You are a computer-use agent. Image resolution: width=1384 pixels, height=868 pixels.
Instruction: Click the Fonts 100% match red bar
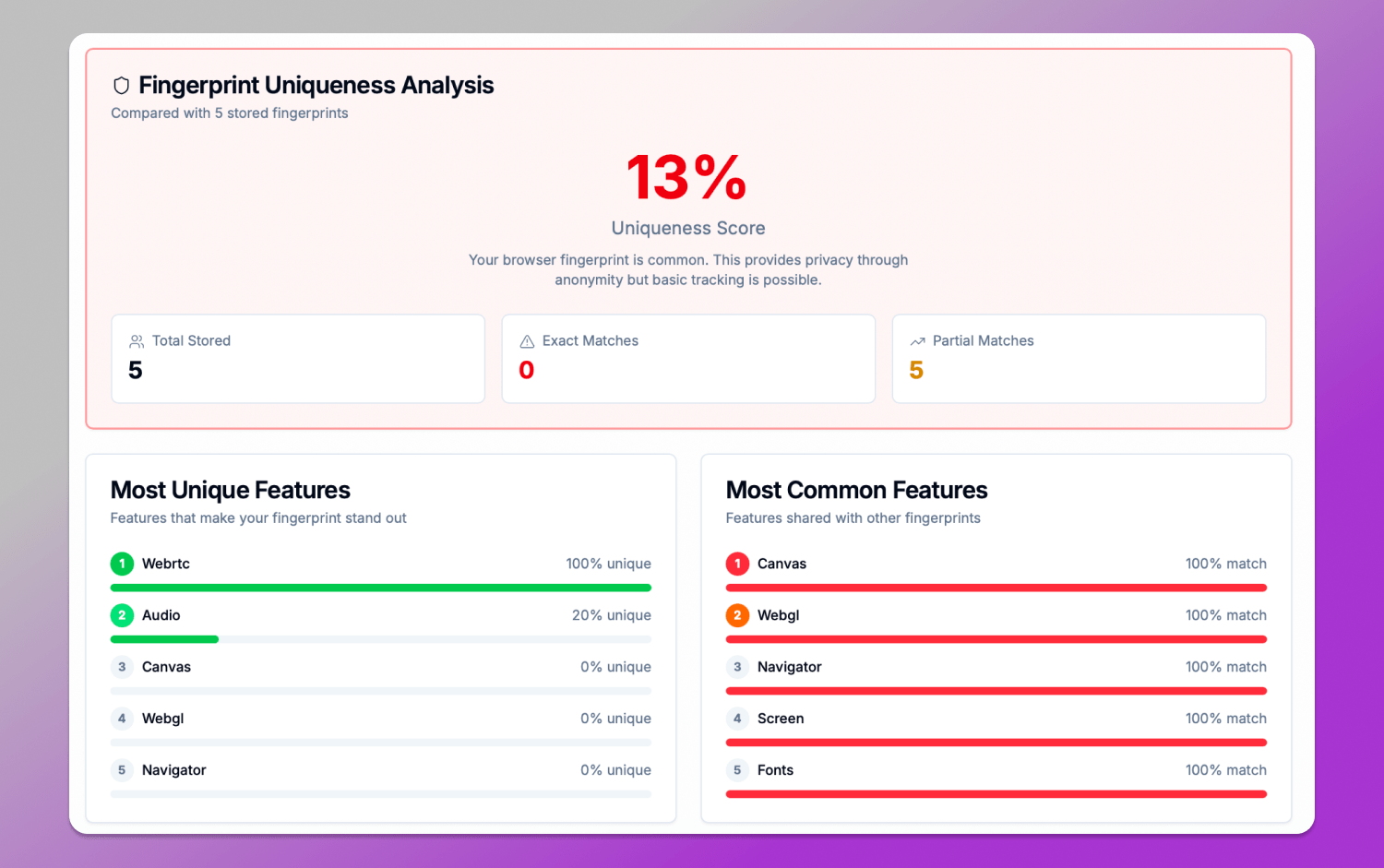point(996,794)
